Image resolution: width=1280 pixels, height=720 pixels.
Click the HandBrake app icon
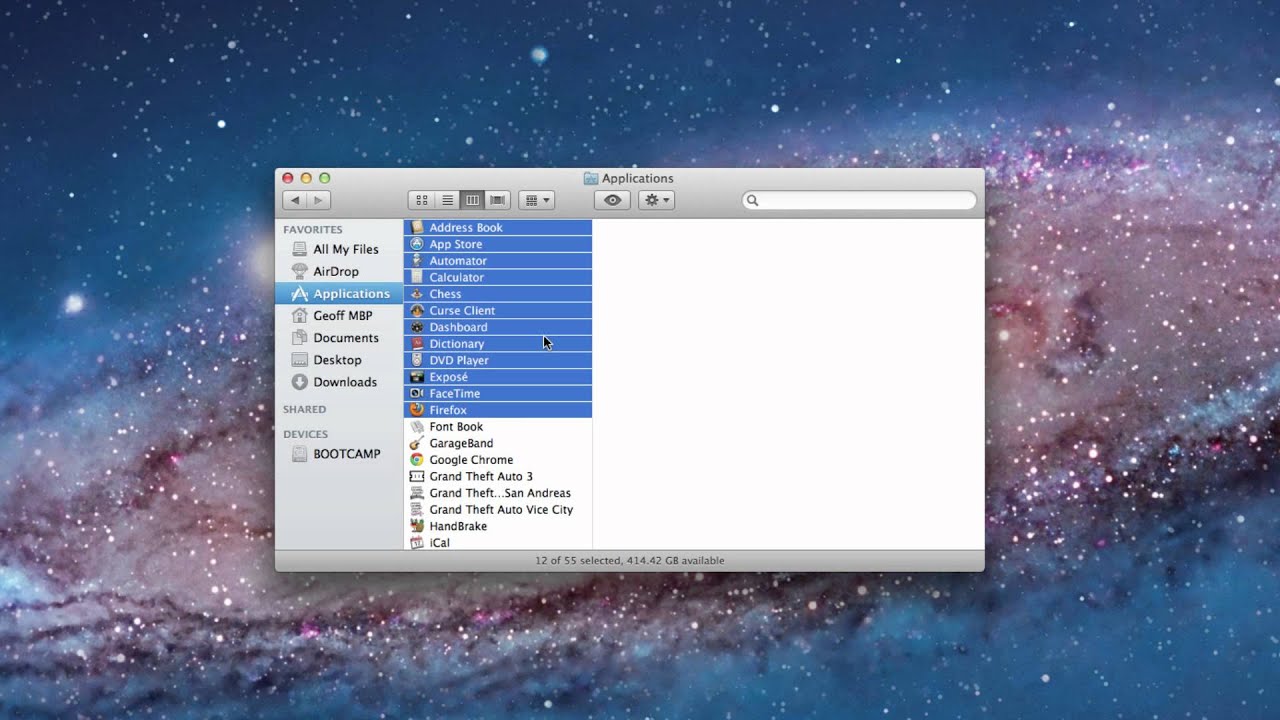[417, 526]
